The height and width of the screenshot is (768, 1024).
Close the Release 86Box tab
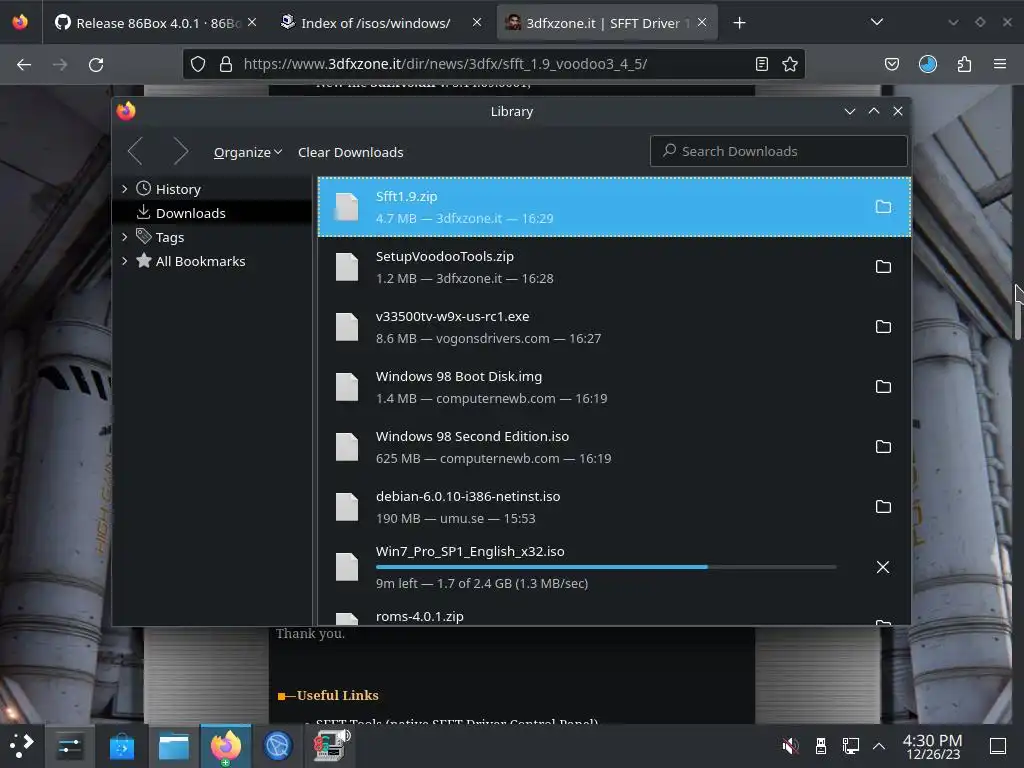(252, 23)
